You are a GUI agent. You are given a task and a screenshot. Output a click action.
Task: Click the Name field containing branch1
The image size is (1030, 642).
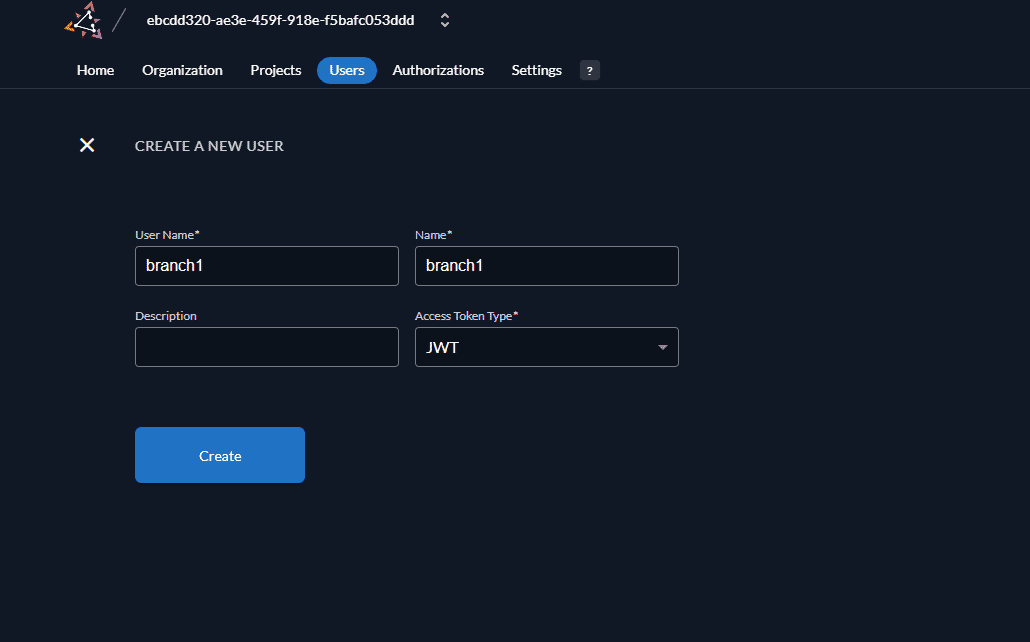coord(546,265)
